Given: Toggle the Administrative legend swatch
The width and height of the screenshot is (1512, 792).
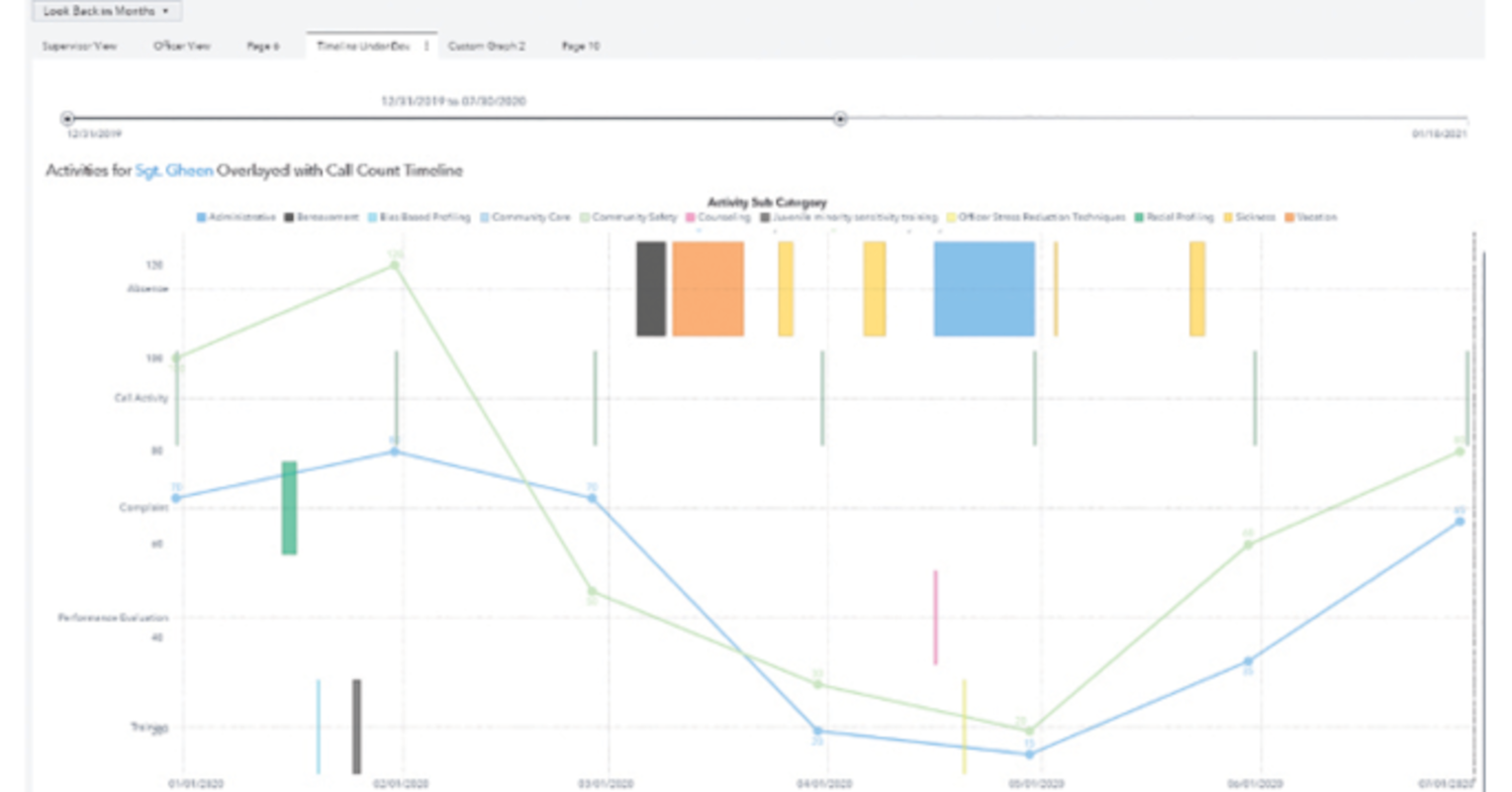Looking at the screenshot, I should (202, 217).
